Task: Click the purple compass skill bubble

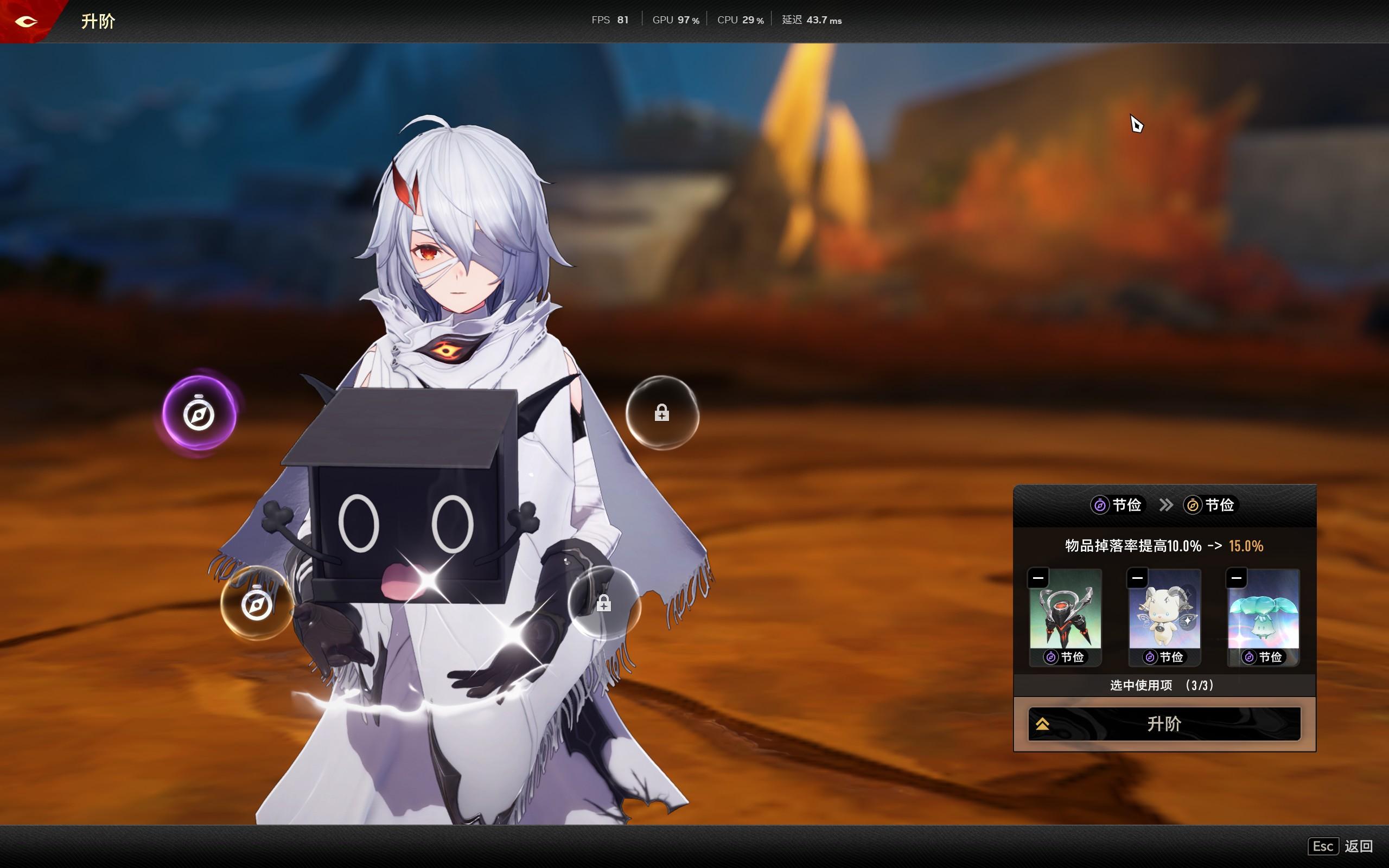Action: click(x=199, y=413)
